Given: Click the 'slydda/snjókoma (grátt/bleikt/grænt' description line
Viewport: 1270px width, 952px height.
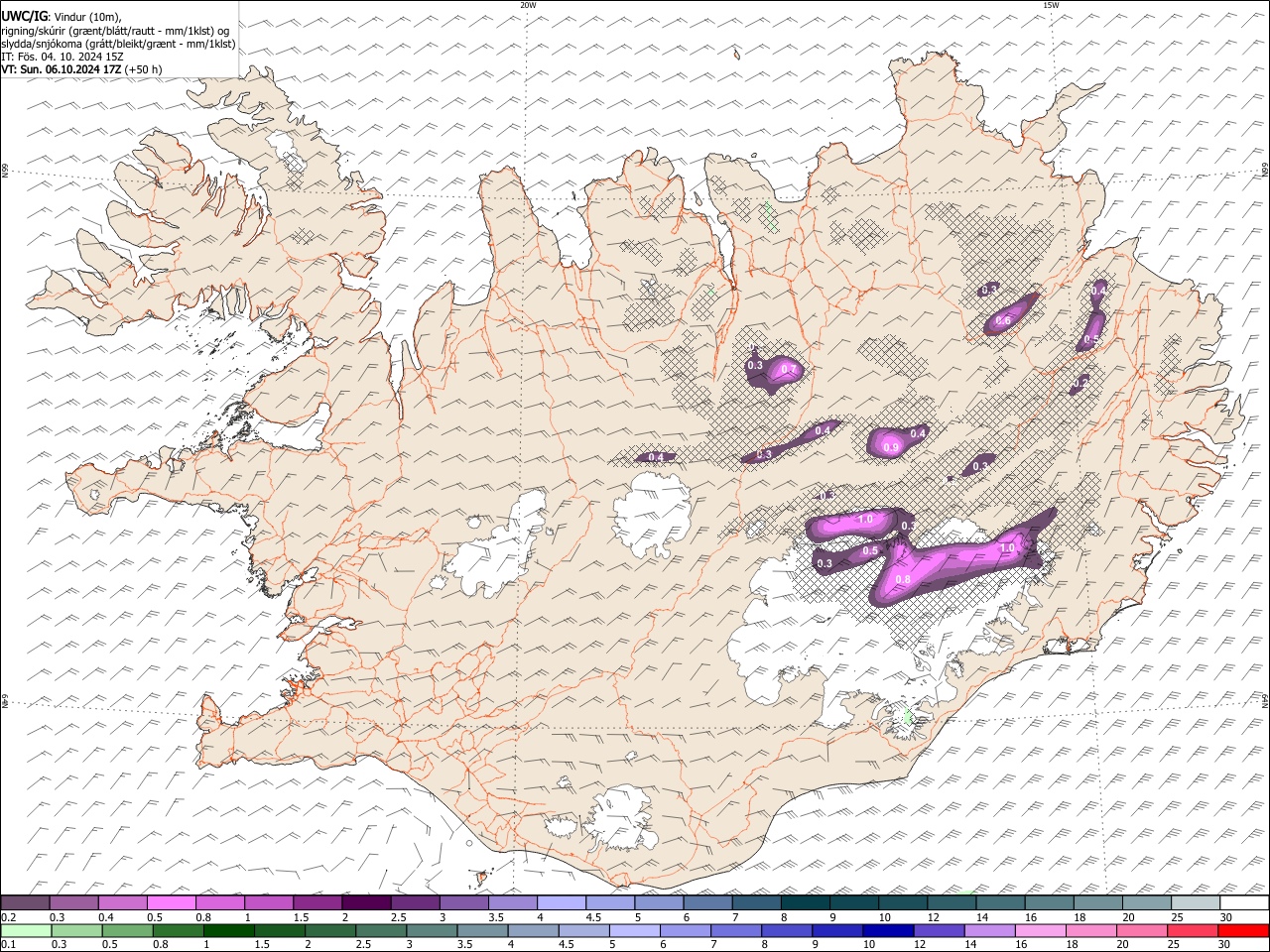Looking at the screenshot, I should coord(118,44).
